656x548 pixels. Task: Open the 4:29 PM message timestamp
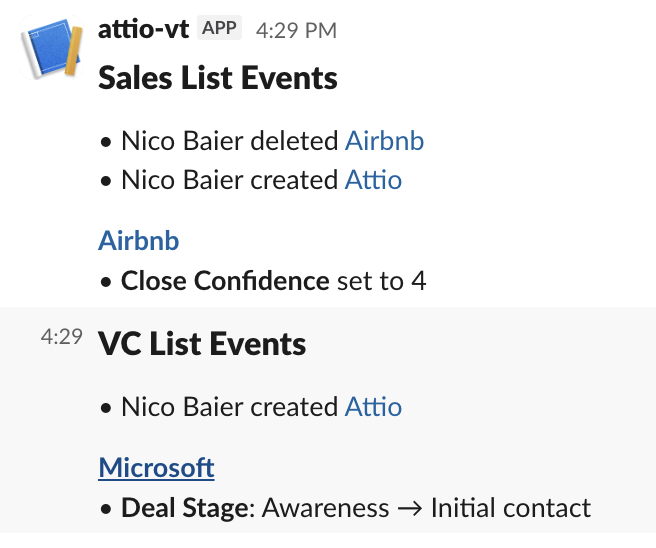(x=296, y=30)
